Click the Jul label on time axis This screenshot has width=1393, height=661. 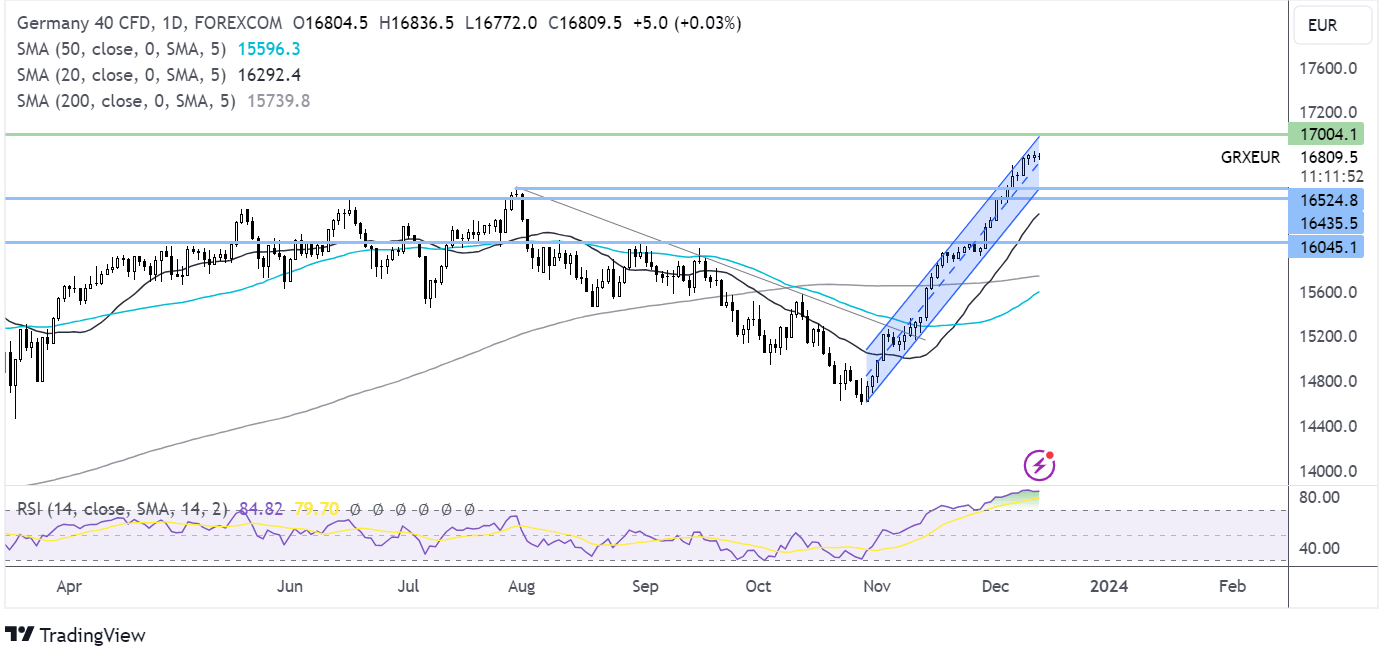click(x=407, y=587)
